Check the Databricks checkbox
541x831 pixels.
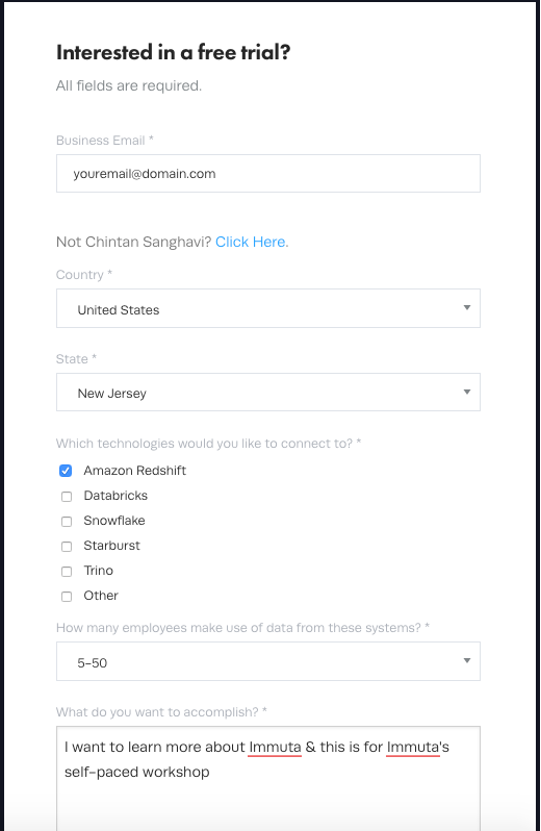(x=66, y=497)
